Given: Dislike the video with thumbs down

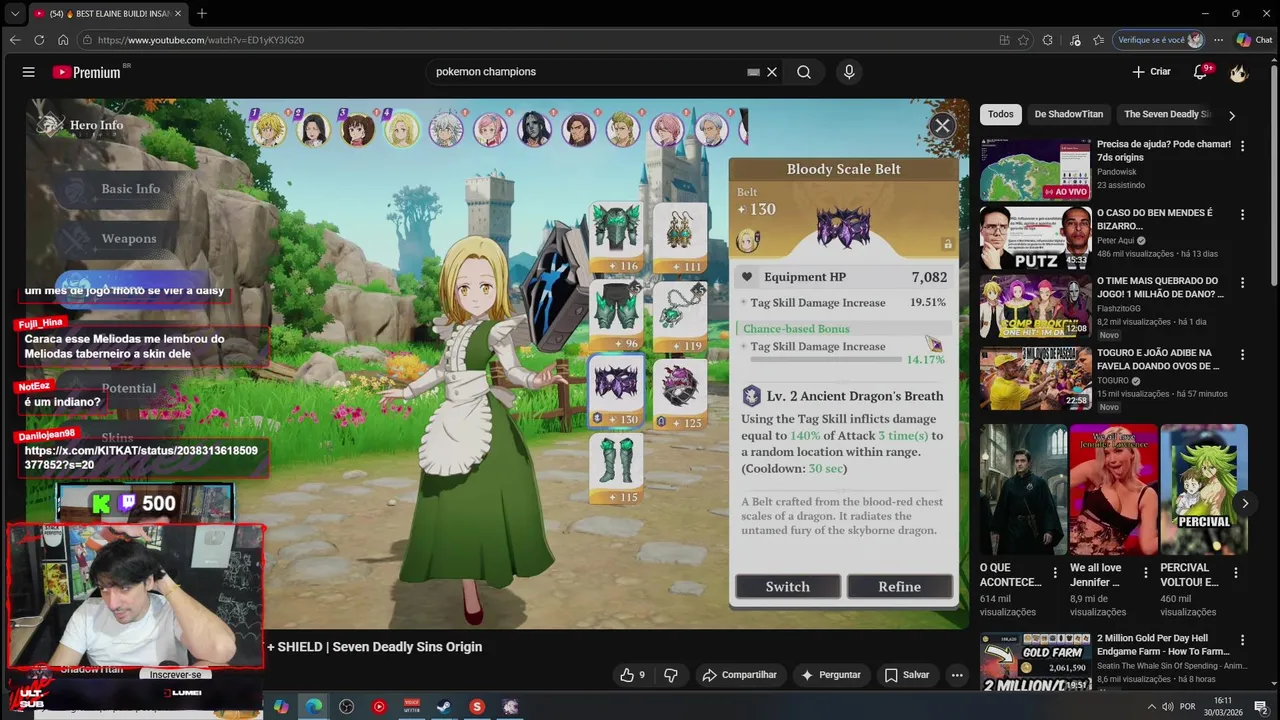Looking at the screenshot, I should [x=671, y=675].
